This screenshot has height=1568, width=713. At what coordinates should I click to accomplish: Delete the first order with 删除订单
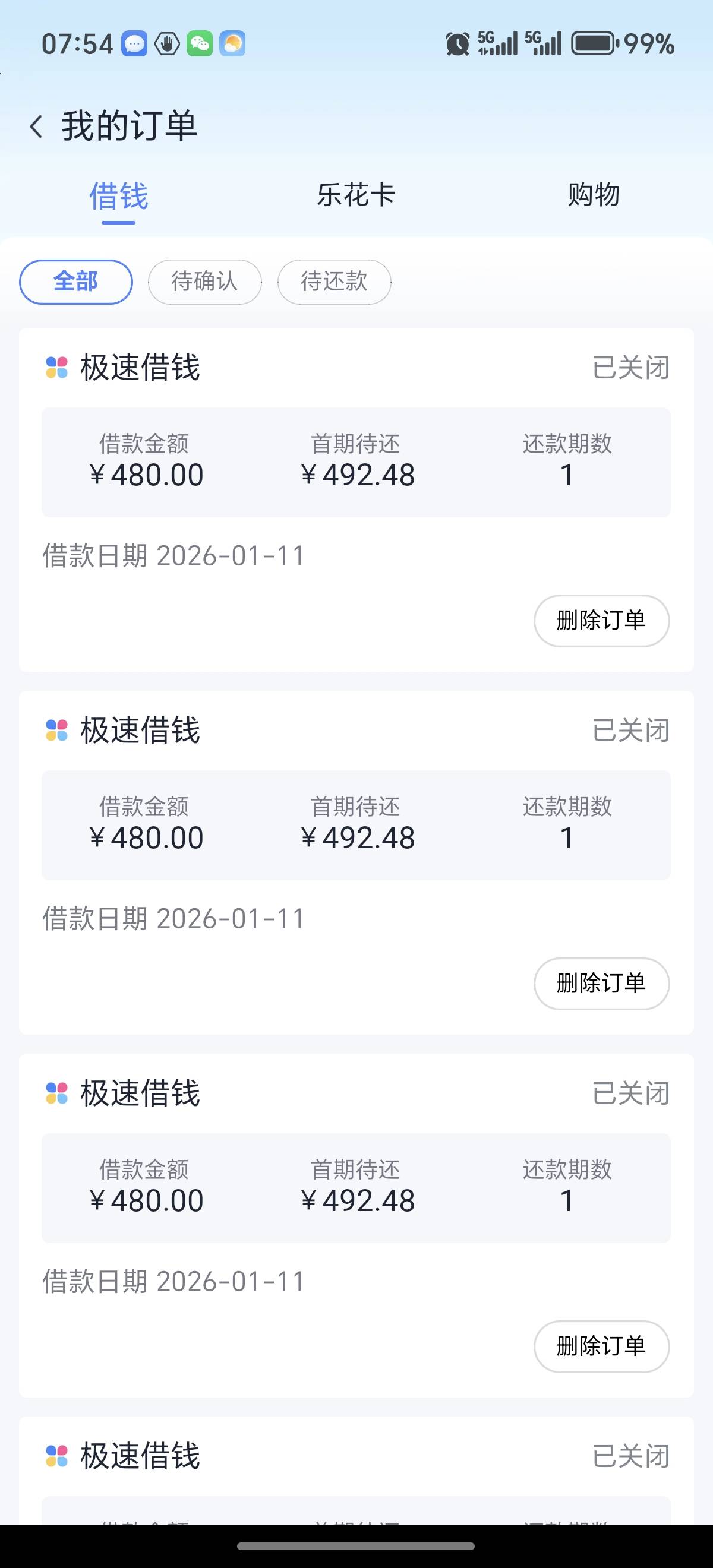[x=601, y=620]
